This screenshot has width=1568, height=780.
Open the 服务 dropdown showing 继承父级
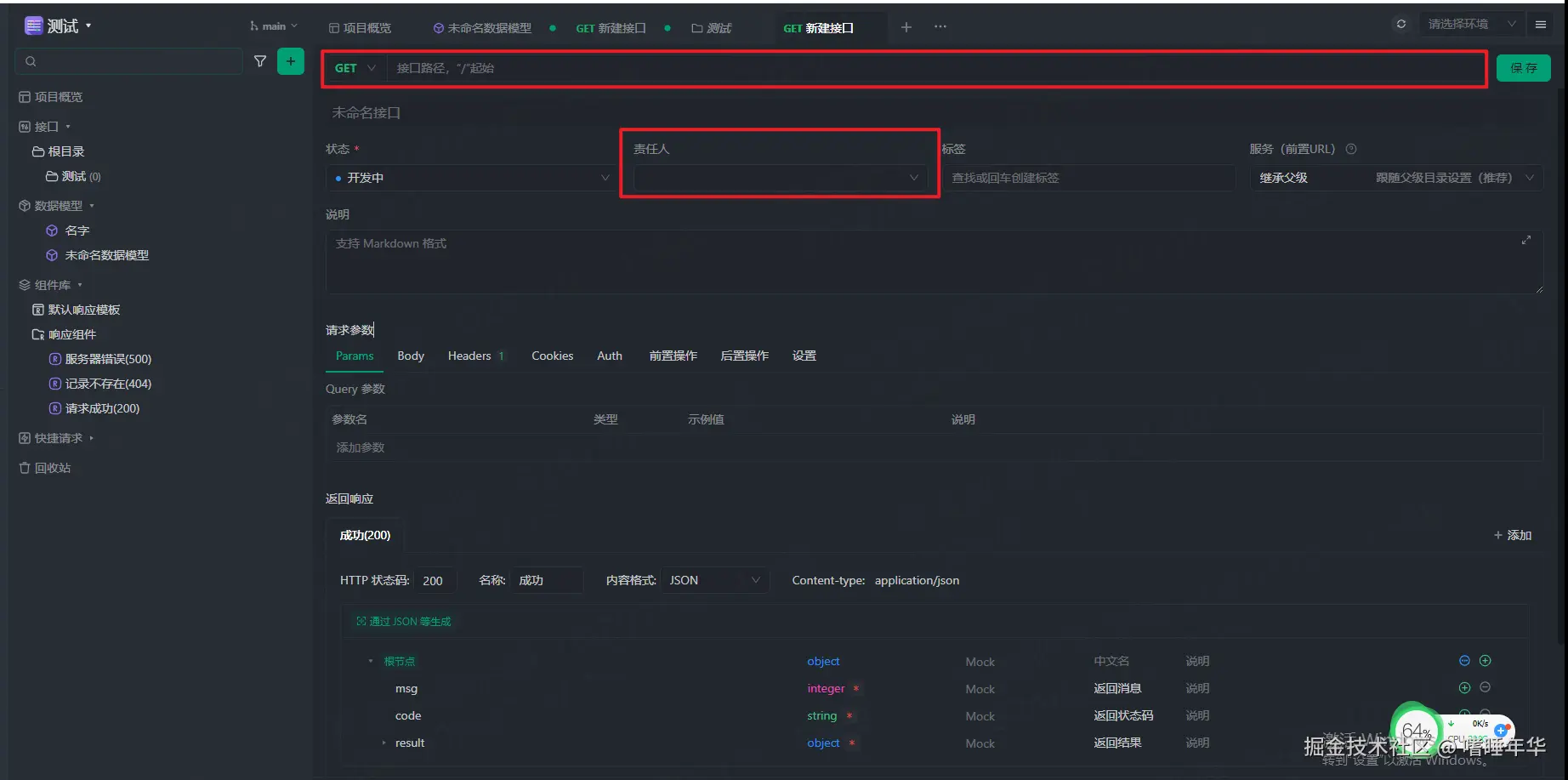pyautogui.click(x=1396, y=178)
